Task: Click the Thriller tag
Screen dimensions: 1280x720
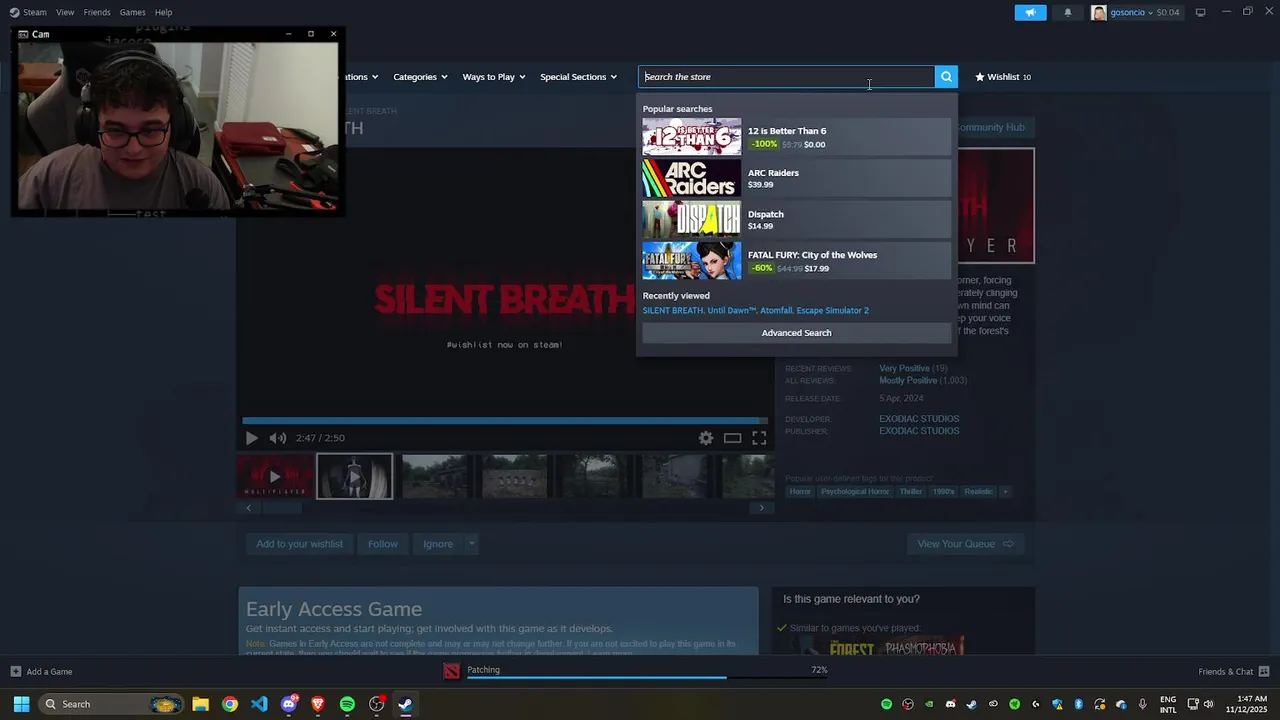Action: 911,492
